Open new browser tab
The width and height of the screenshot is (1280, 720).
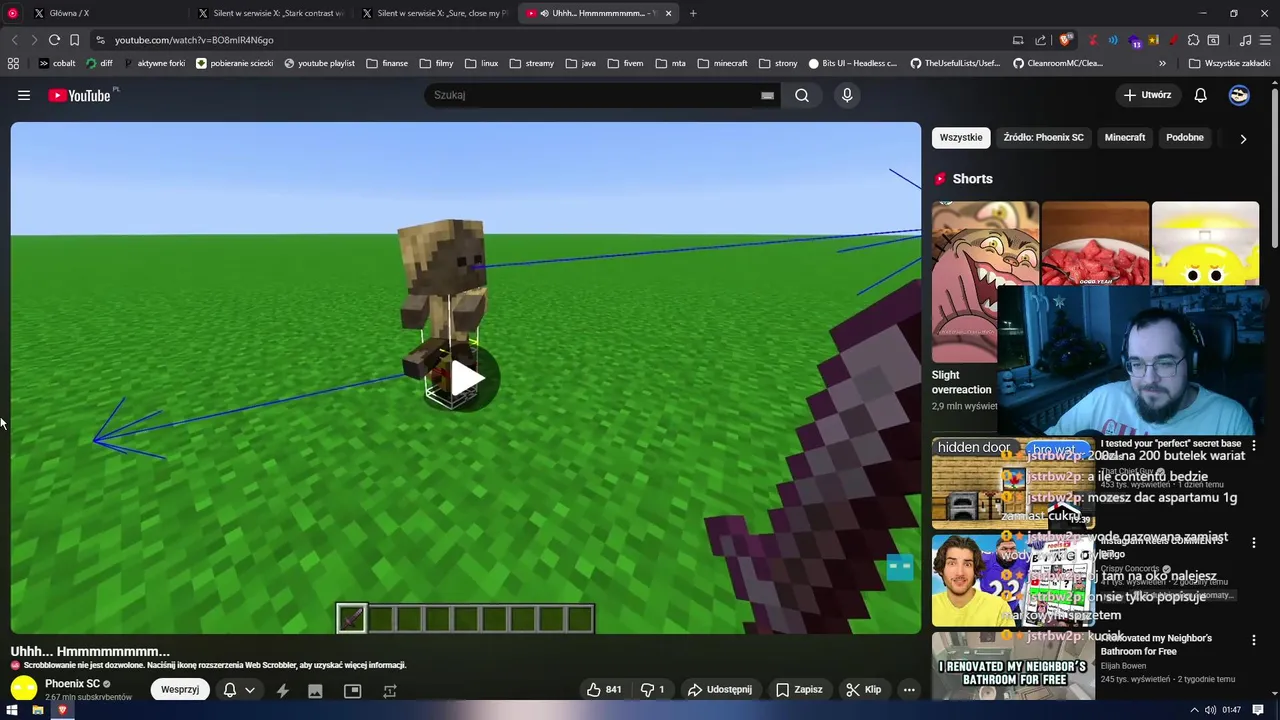tap(693, 13)
